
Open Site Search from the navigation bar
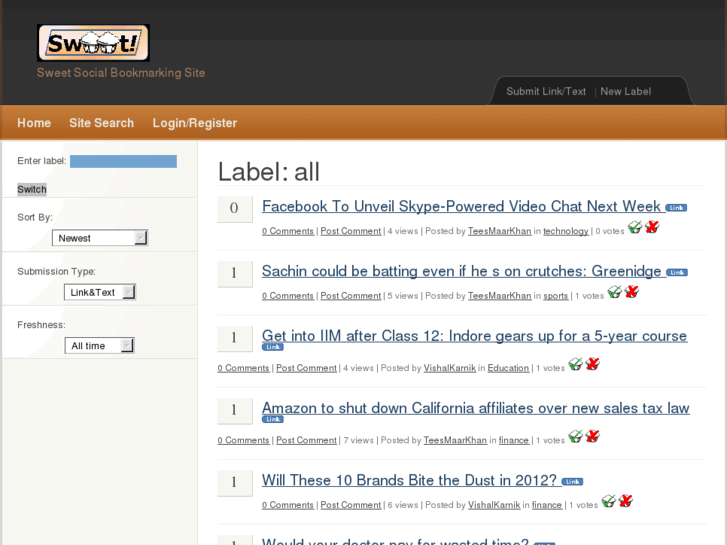(102, 123)
